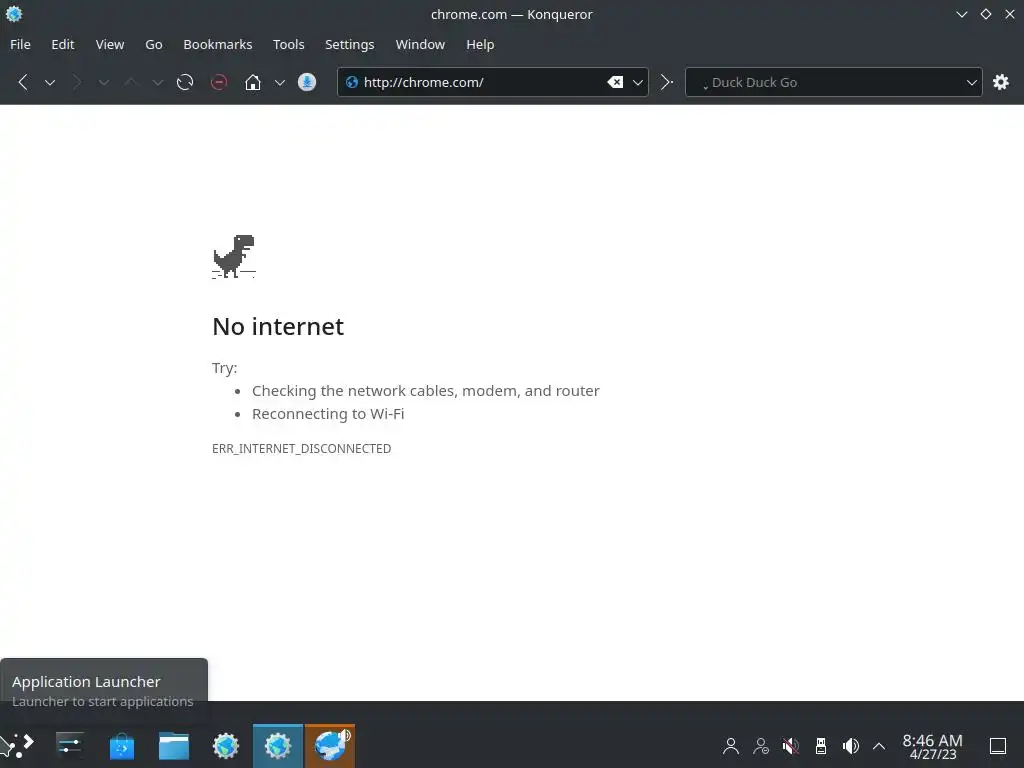Click the No internet heading
Screen dimensions: 1024x768
pyautogui.click(x=278, y=327)
